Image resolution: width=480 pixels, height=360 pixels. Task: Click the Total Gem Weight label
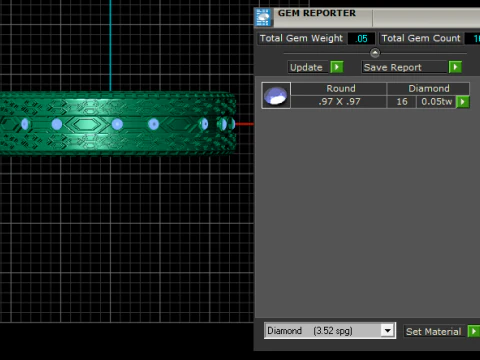click(x=301, y=38)
